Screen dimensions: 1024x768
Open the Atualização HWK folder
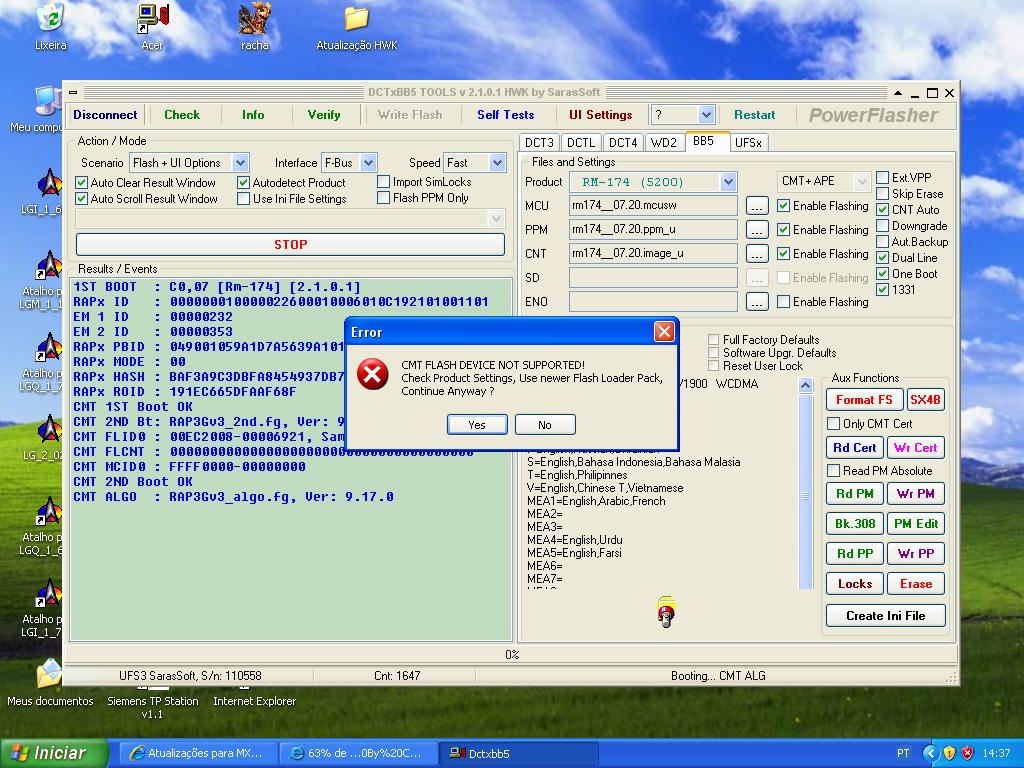[357, 20]
